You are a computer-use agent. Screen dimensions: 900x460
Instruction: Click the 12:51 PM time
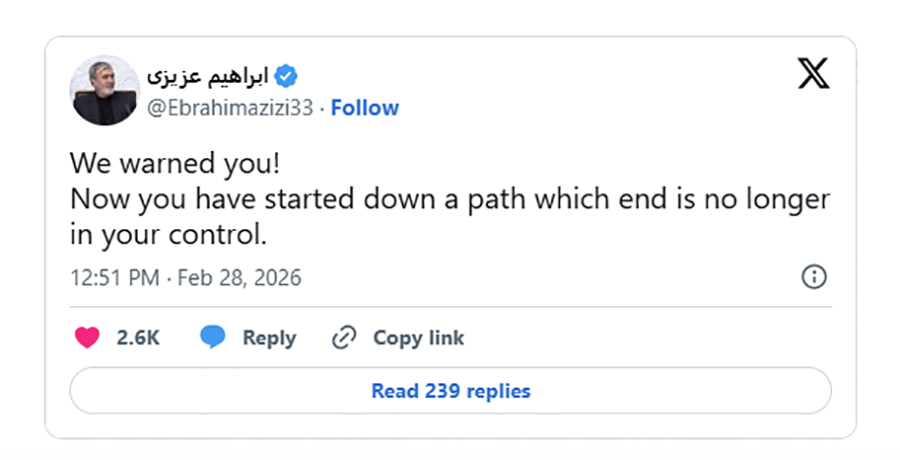click(114, 277)
